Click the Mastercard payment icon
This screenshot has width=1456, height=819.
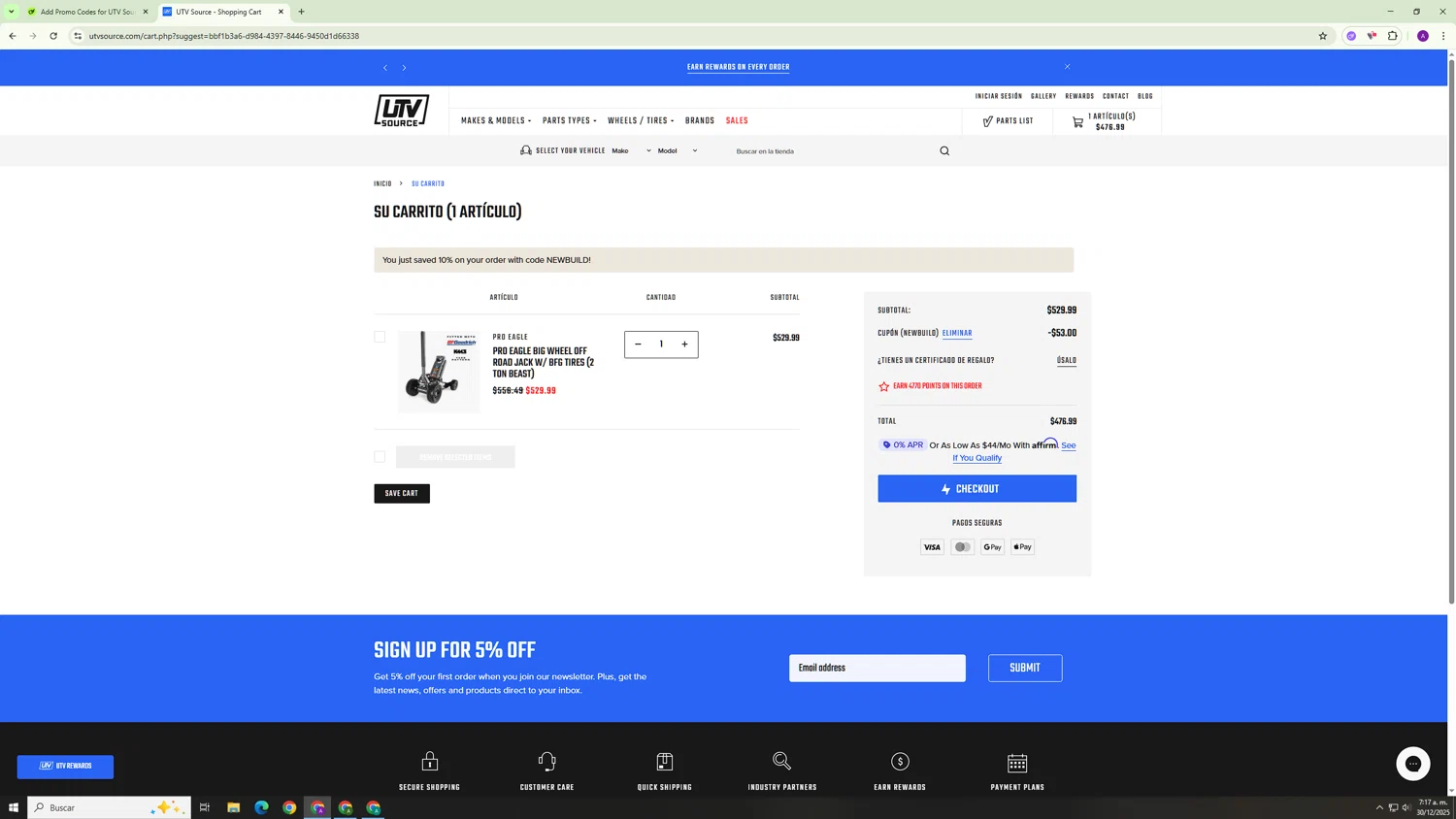tap(962, 547)
